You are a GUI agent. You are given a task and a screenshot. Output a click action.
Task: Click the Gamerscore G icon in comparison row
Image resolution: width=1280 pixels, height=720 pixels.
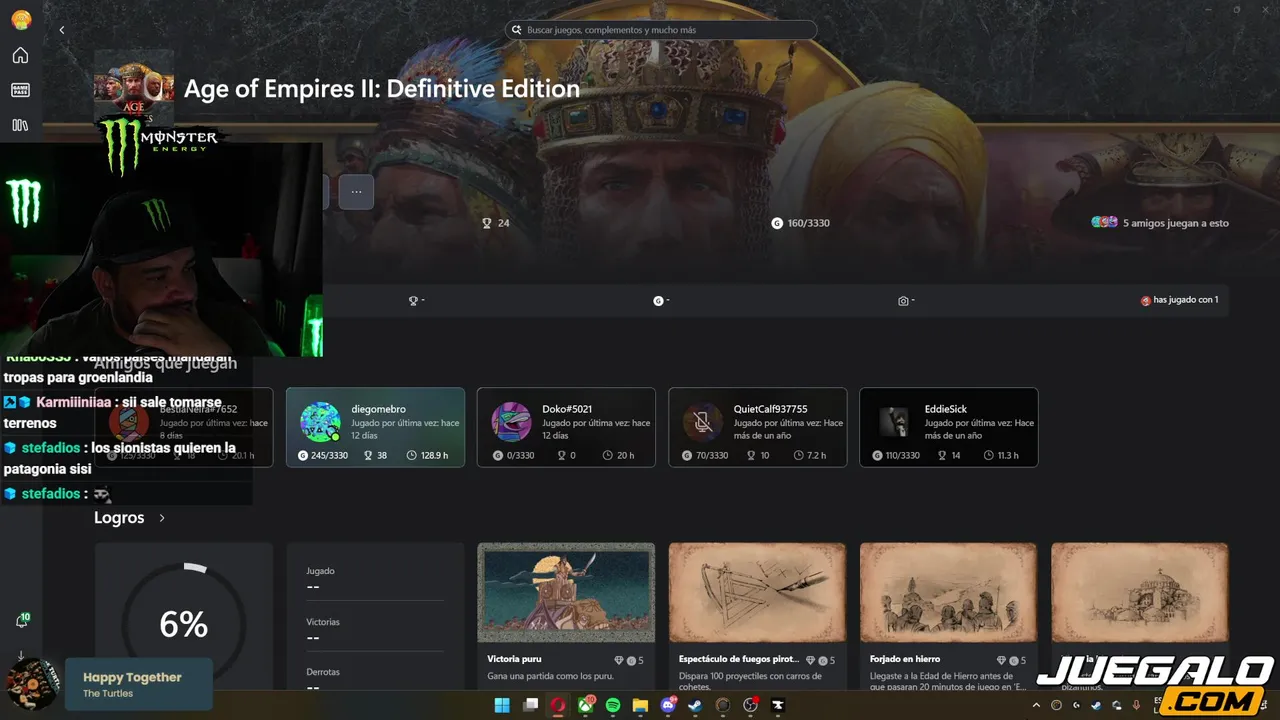pos(658,301)
